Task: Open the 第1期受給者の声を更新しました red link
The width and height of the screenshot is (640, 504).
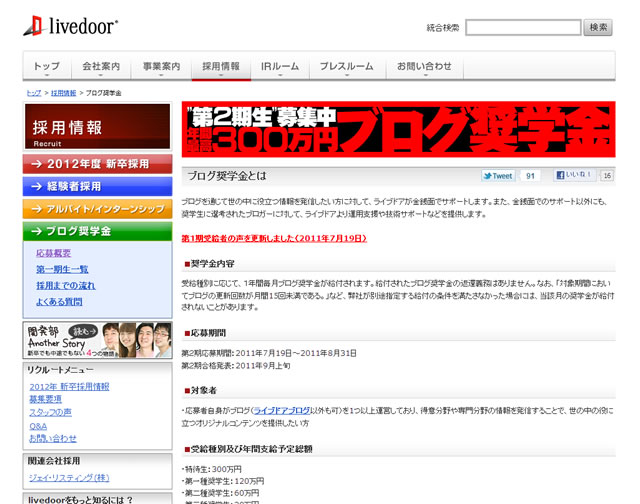Action: (x=274, y=238)
